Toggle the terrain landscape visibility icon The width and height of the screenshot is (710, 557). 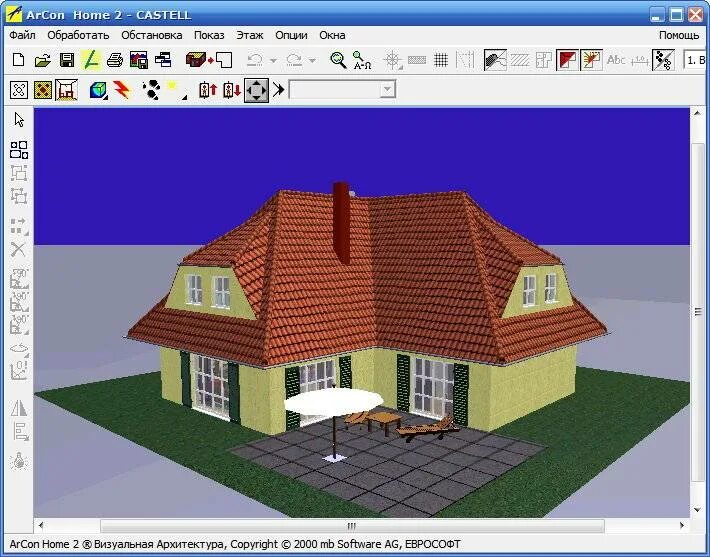[495, 60]
